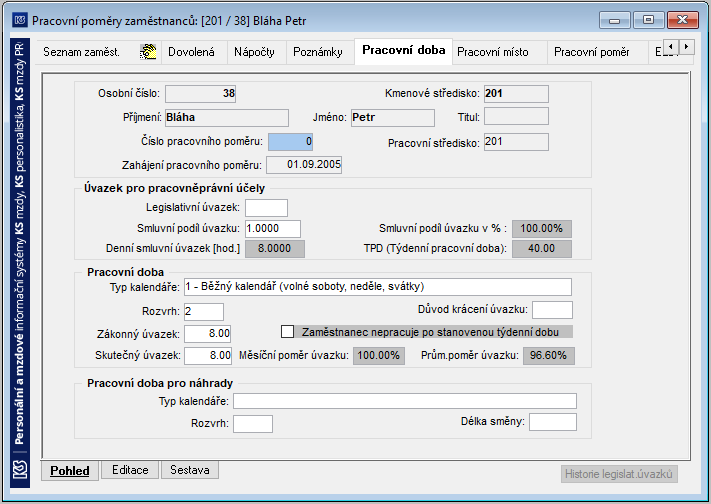Click the Prům.poměr úvazku value 96.60%
This screenshot has width=711, height=504.
(x=549, y=356)
